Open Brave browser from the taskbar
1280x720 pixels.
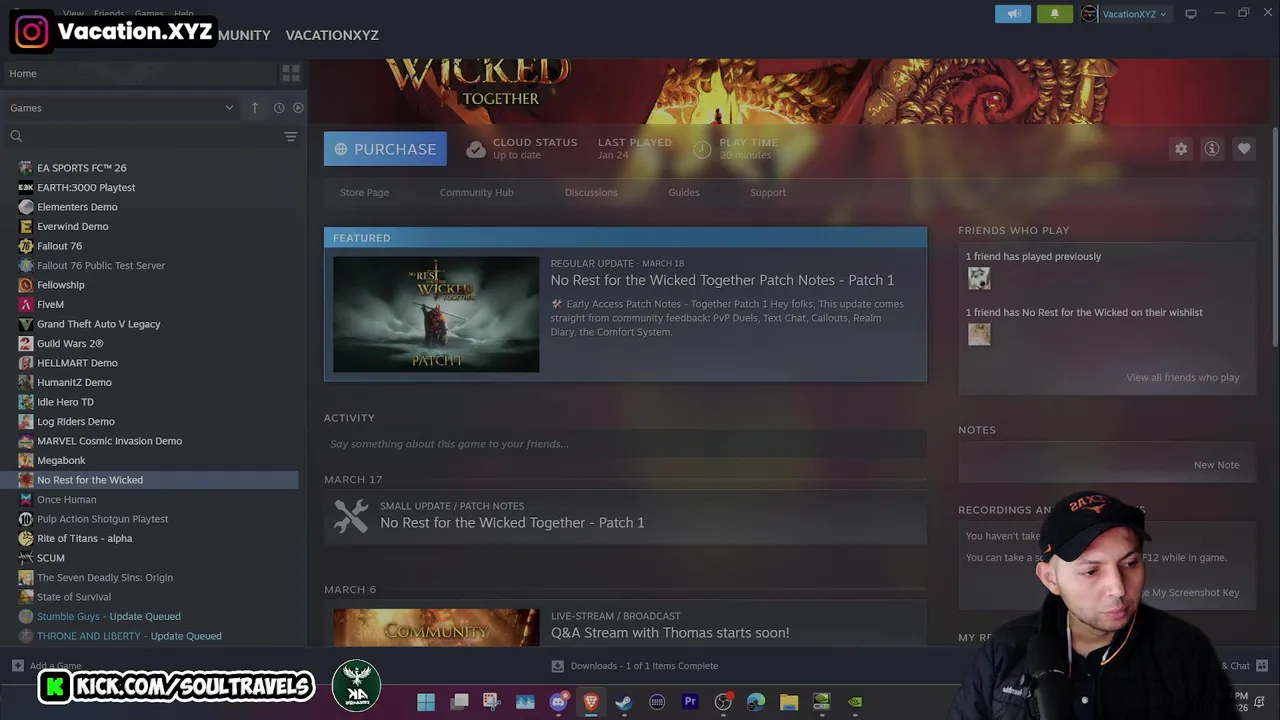point(591,702)
